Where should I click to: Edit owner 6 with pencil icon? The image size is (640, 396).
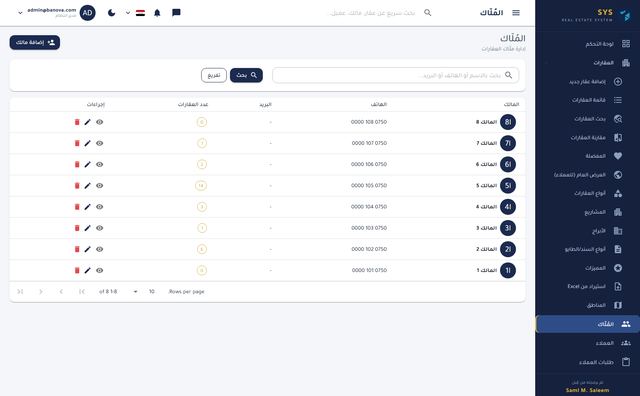(87, 165)
